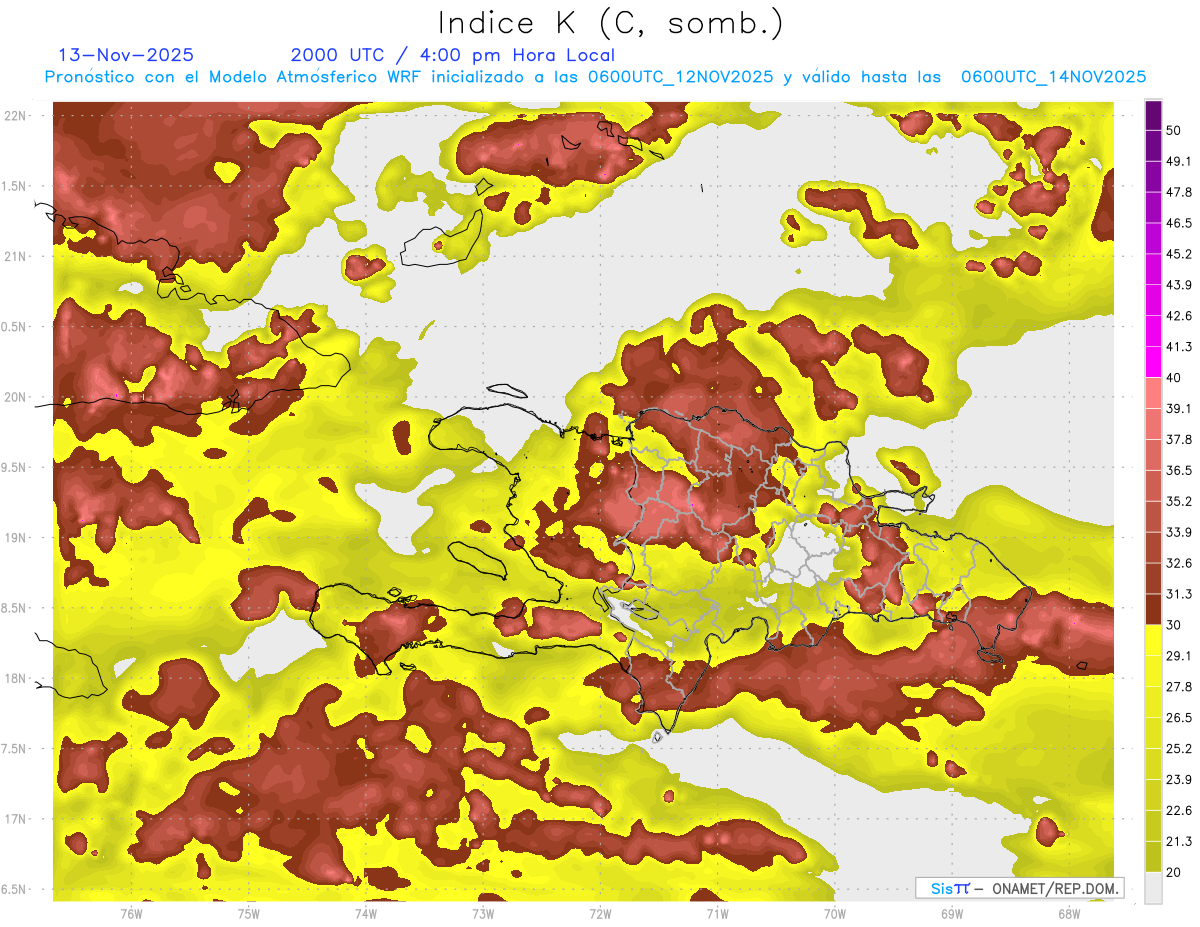The image size is (1200, 927).
Task: Click the 20N latitude label
Action: [x=16, y=397]
